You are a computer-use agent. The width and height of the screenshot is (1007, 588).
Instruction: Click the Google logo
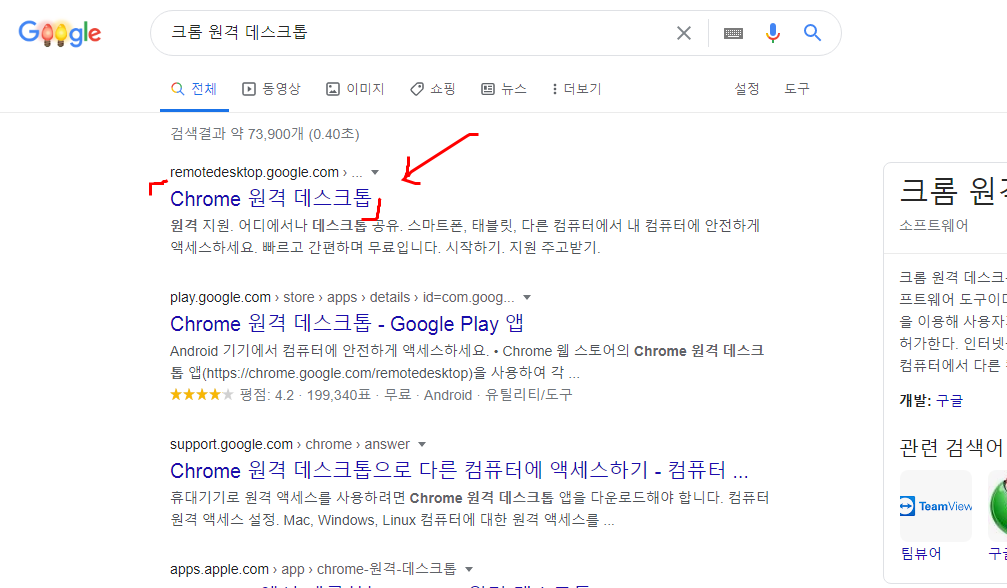[60, 33]
